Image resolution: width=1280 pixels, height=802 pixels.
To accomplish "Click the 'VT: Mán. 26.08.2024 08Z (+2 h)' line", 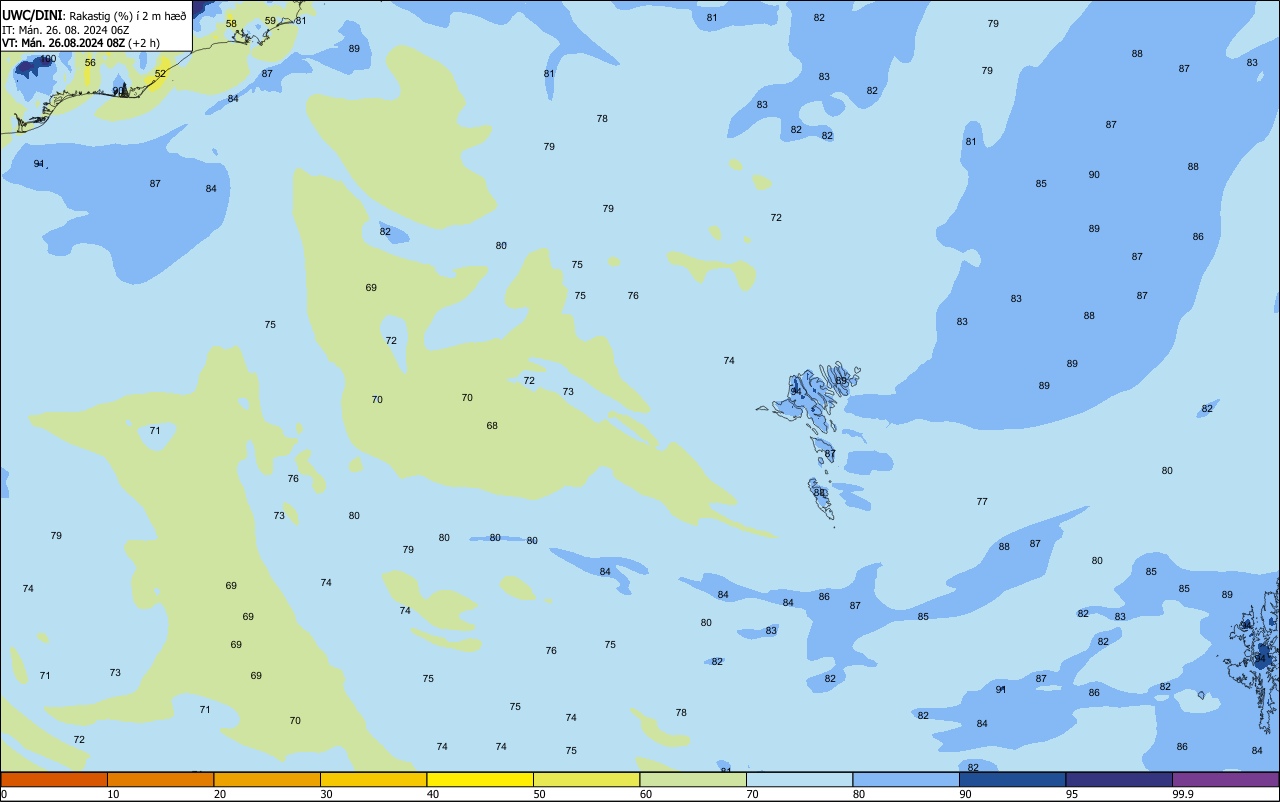I will point(81,43).
